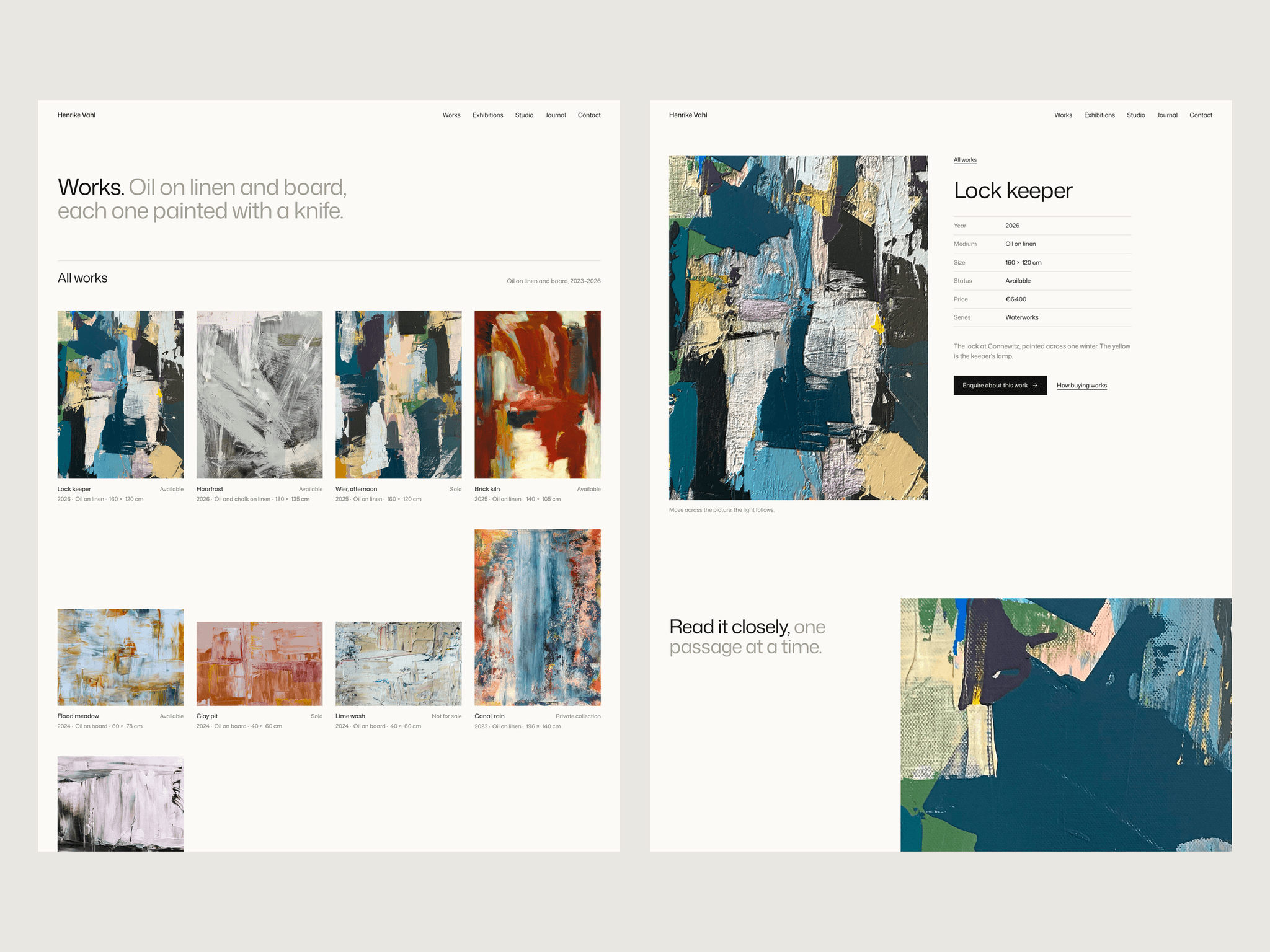Click the Not for sale status label
1270x952 pixels.
point(446,716)
